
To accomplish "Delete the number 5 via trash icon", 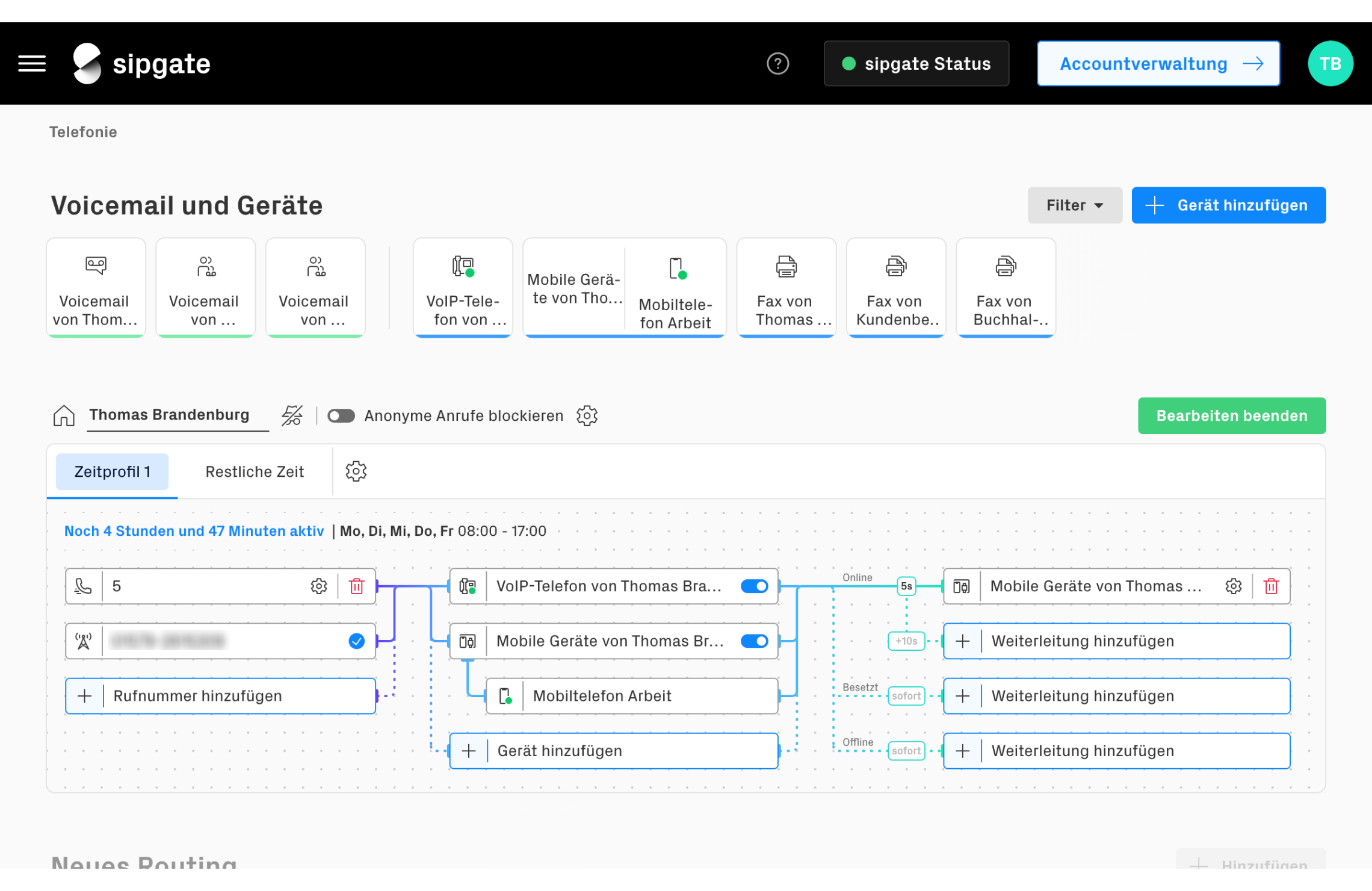I will [357, 586].
